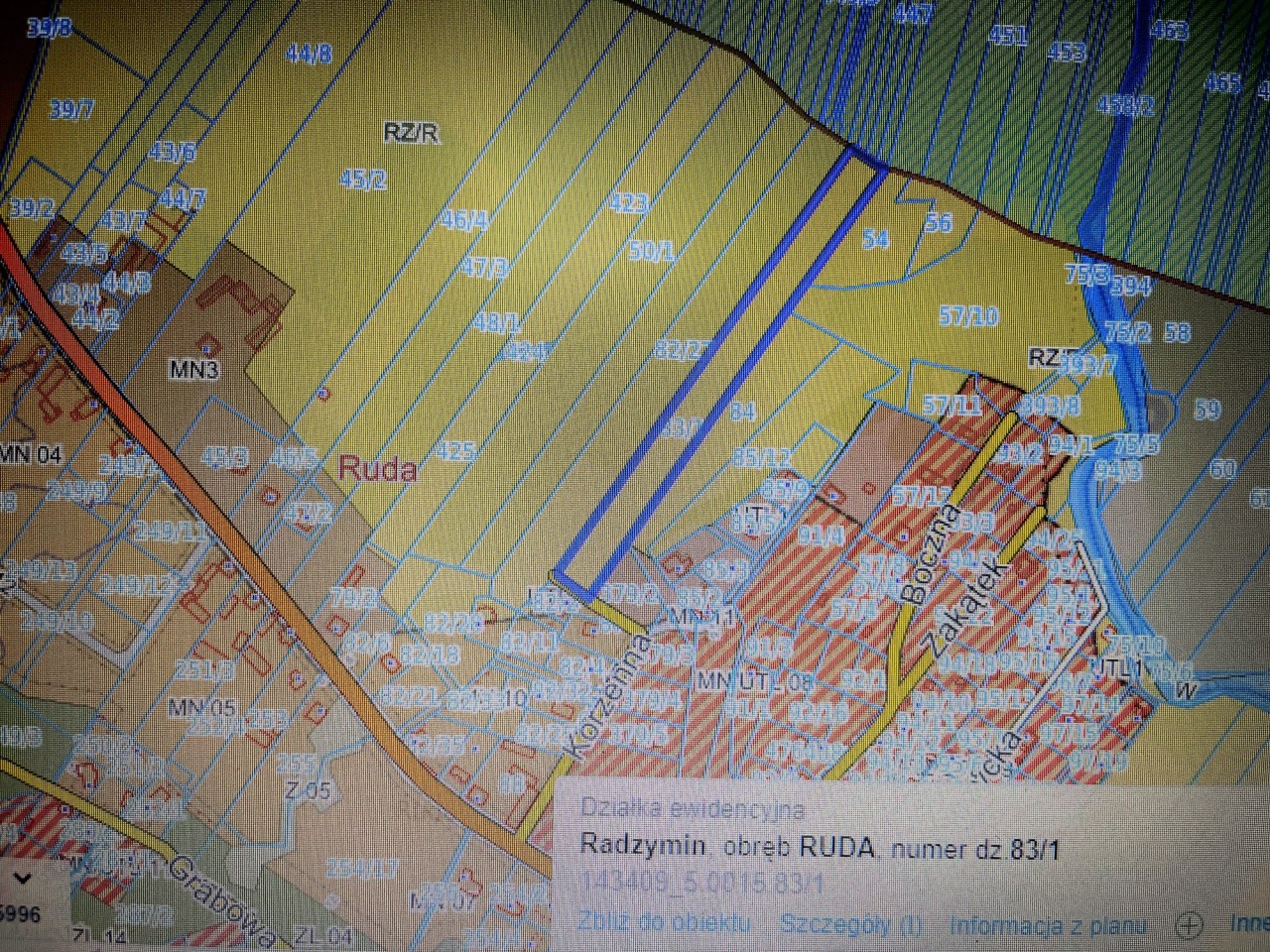Select parcel 44/8 on the map
Screen dimensions: 1270x952
click(x=309, y=54)
